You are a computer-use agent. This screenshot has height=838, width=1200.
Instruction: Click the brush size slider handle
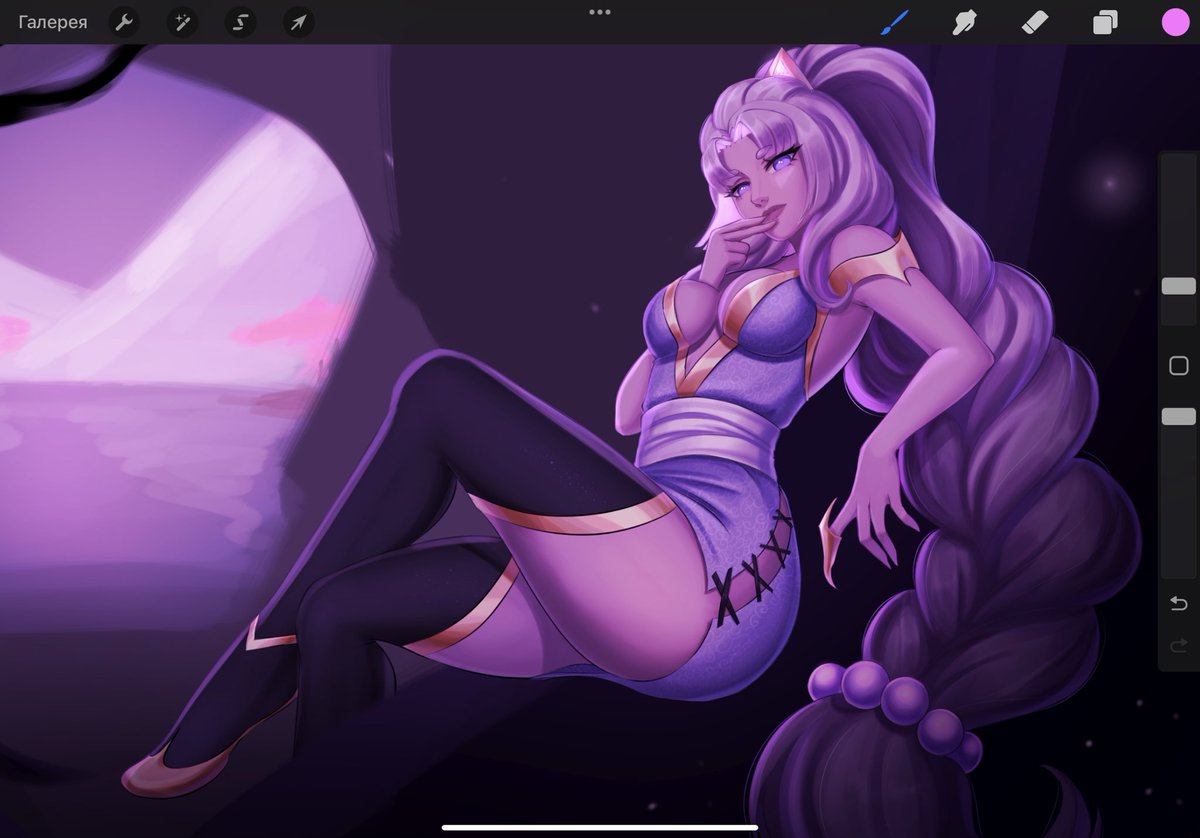coord(1179,286)
